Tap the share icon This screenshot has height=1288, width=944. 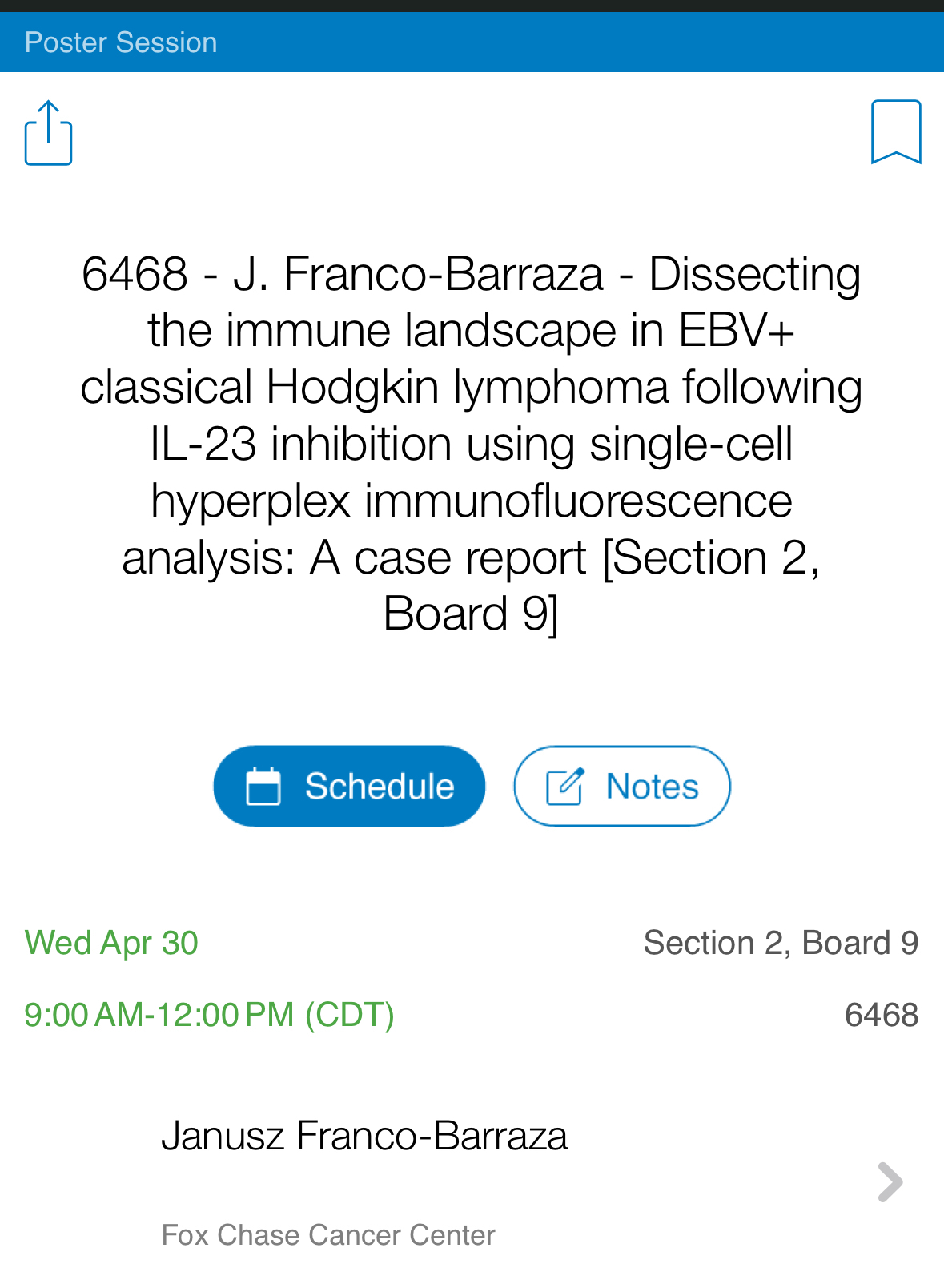click(49, 133)
